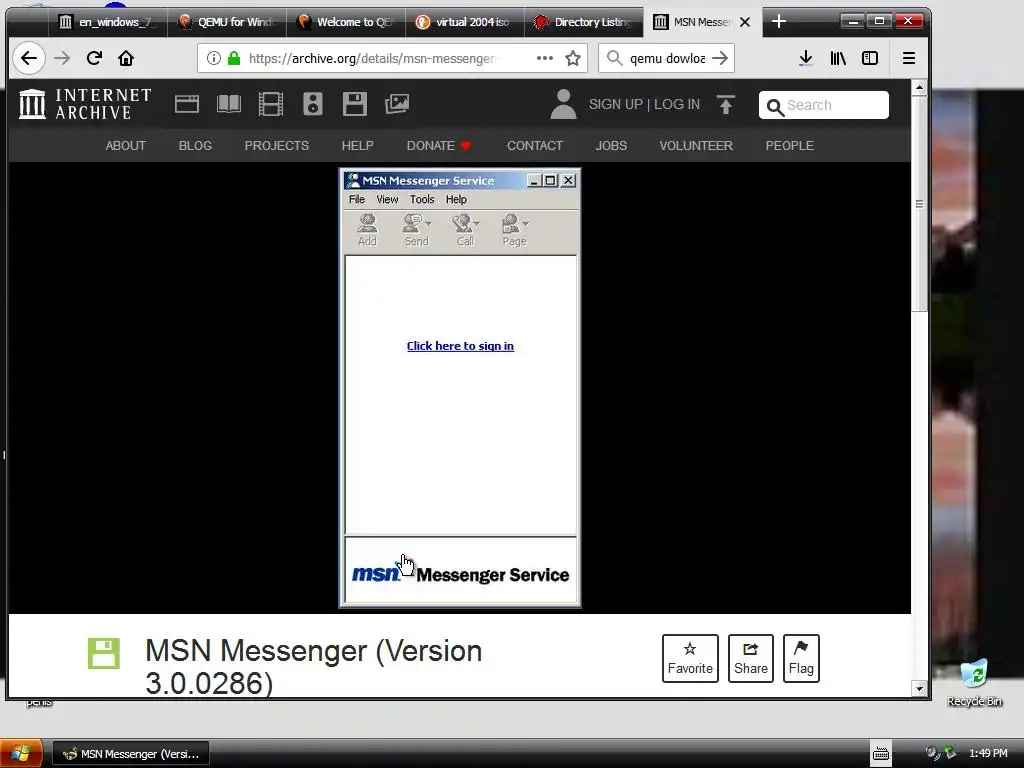Click the MSN Messenger Service banner
This screenshot has height=768, width=1024.
pos(460,573)
